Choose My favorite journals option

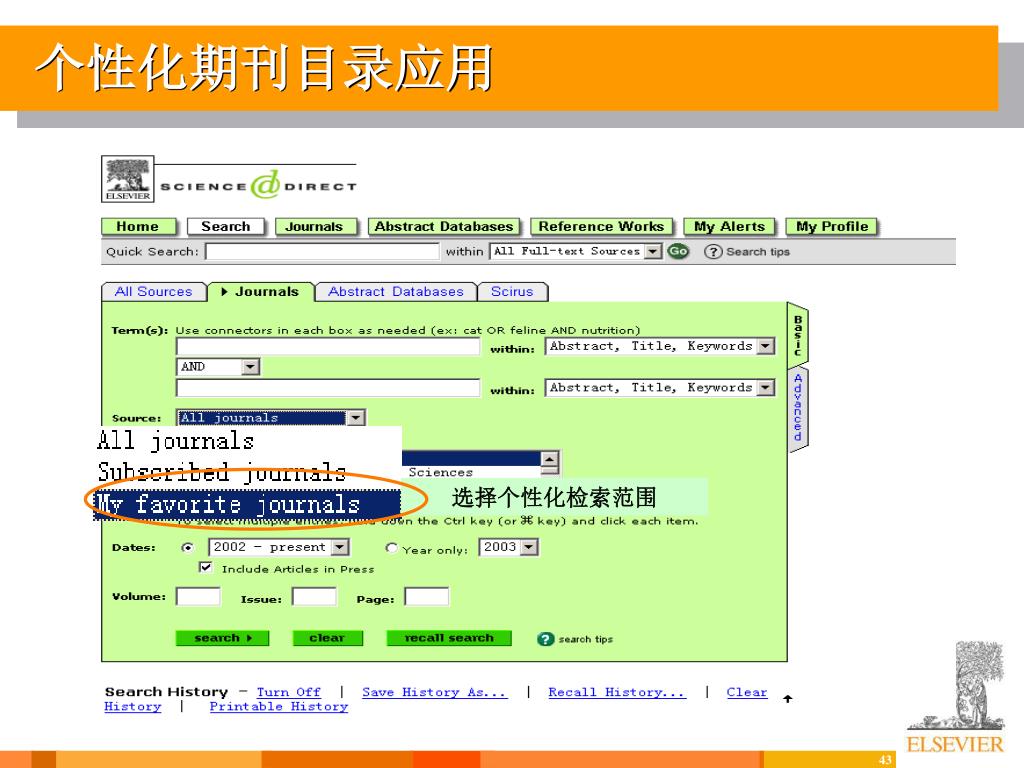click(248, 504)
